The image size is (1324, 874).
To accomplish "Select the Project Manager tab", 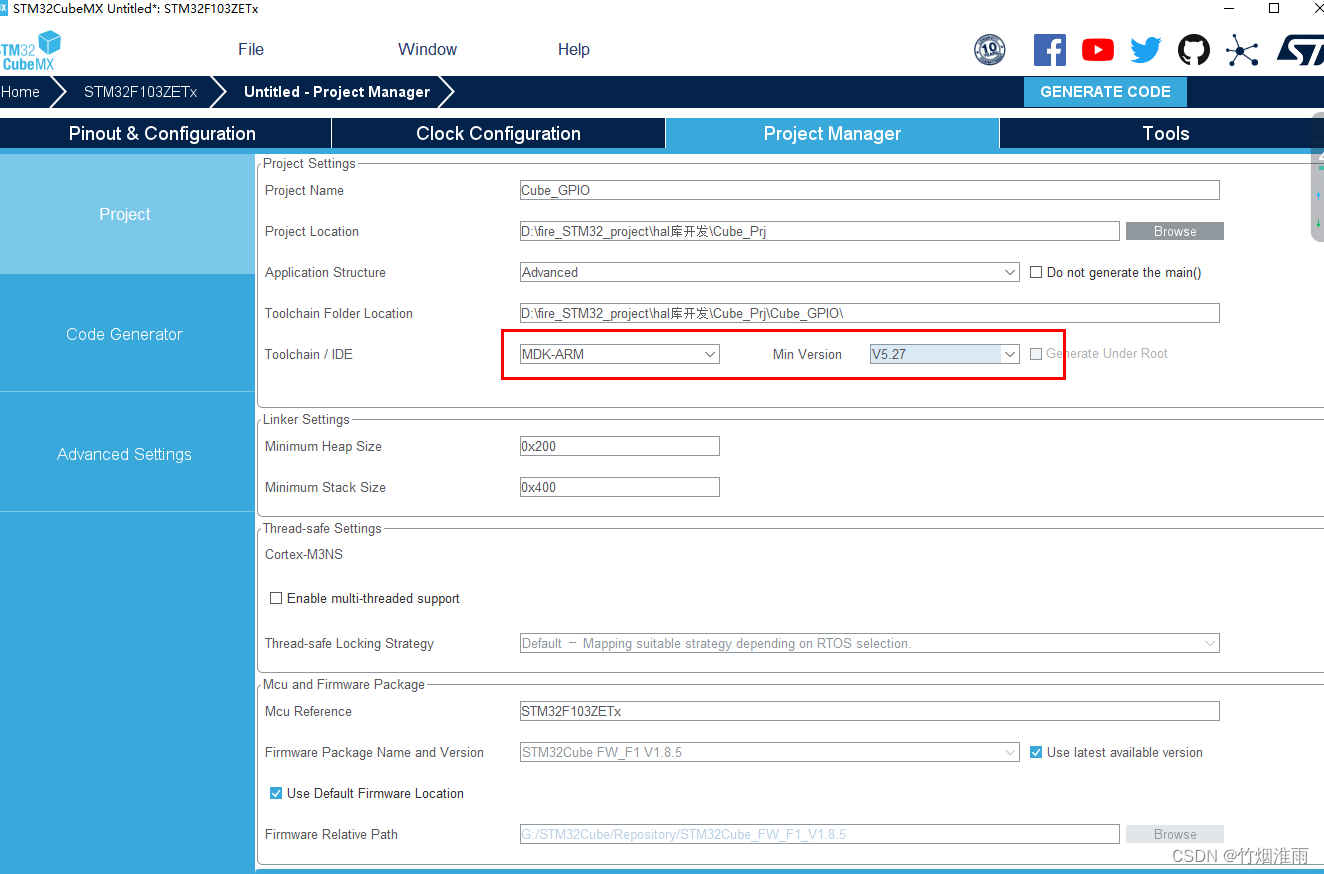I will [x=832, y=133].
